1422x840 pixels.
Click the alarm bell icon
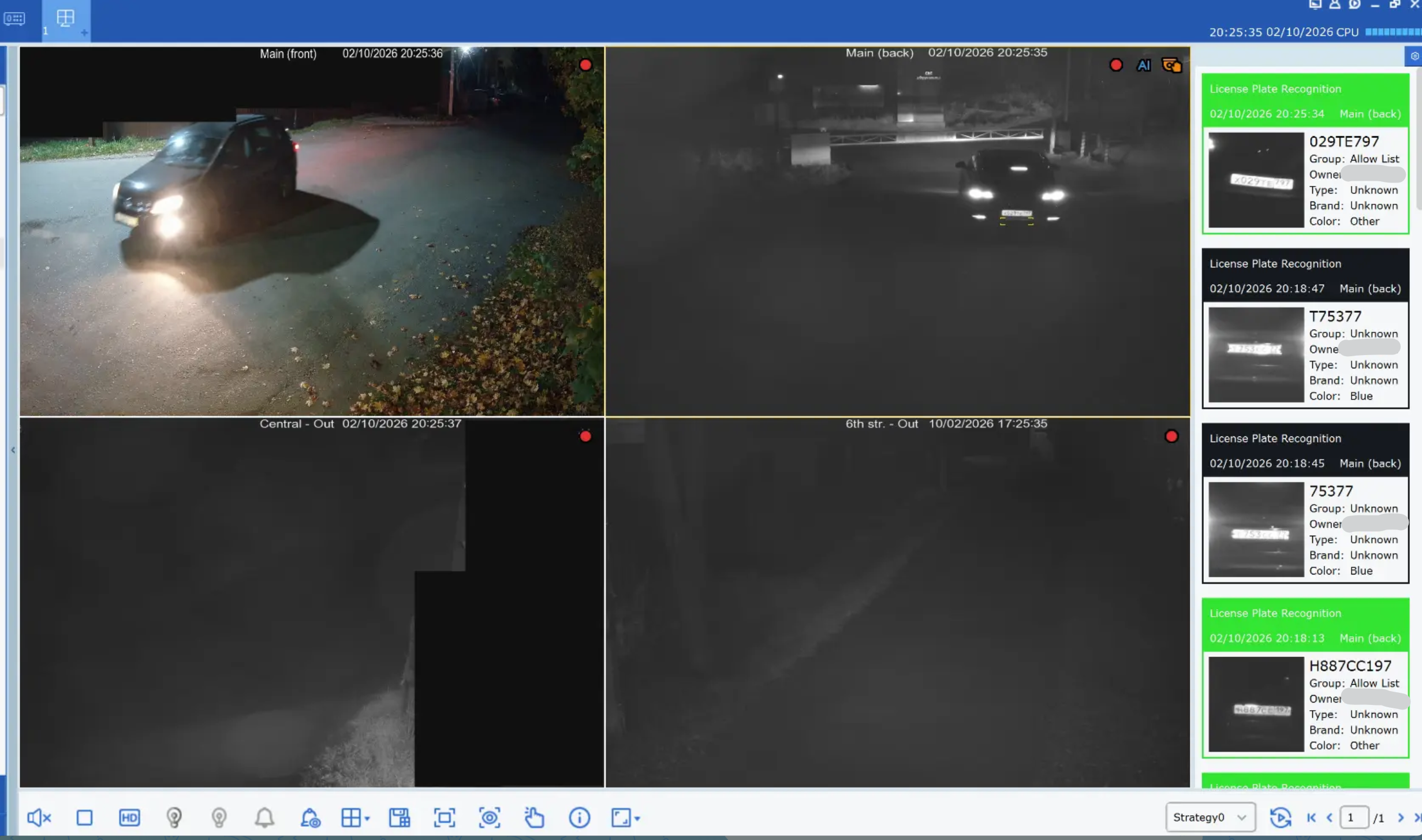(264, 817)
